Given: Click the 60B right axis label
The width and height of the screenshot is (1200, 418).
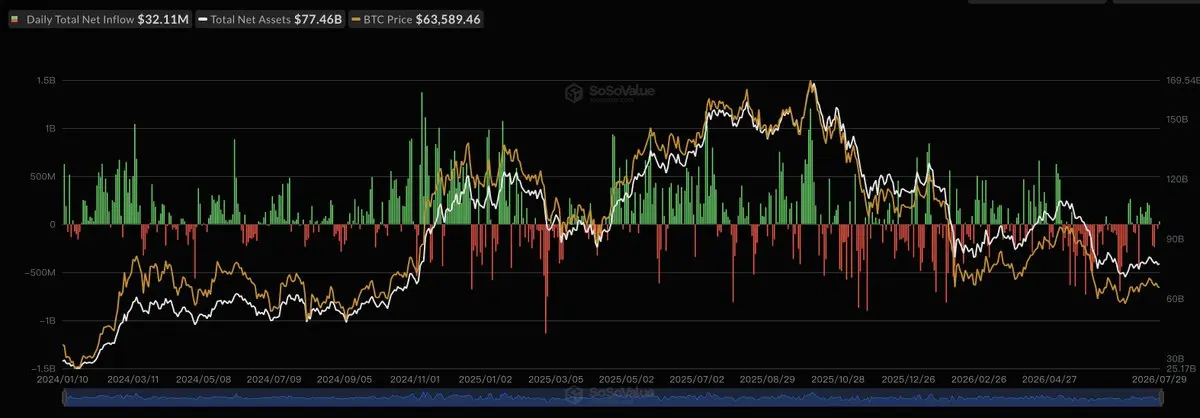Looking at the screenshot, I should (x=1174, y=299).
